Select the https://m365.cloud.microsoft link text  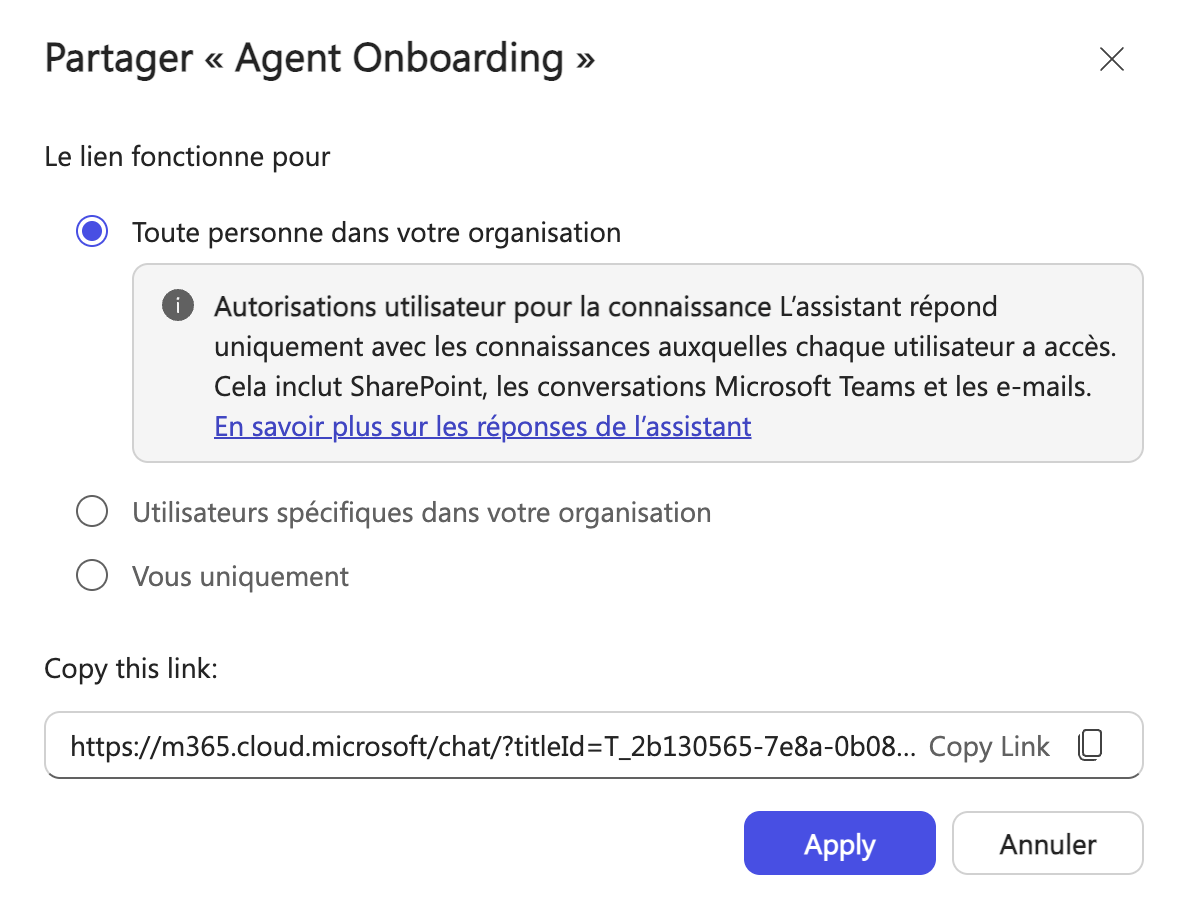[450, 745]
